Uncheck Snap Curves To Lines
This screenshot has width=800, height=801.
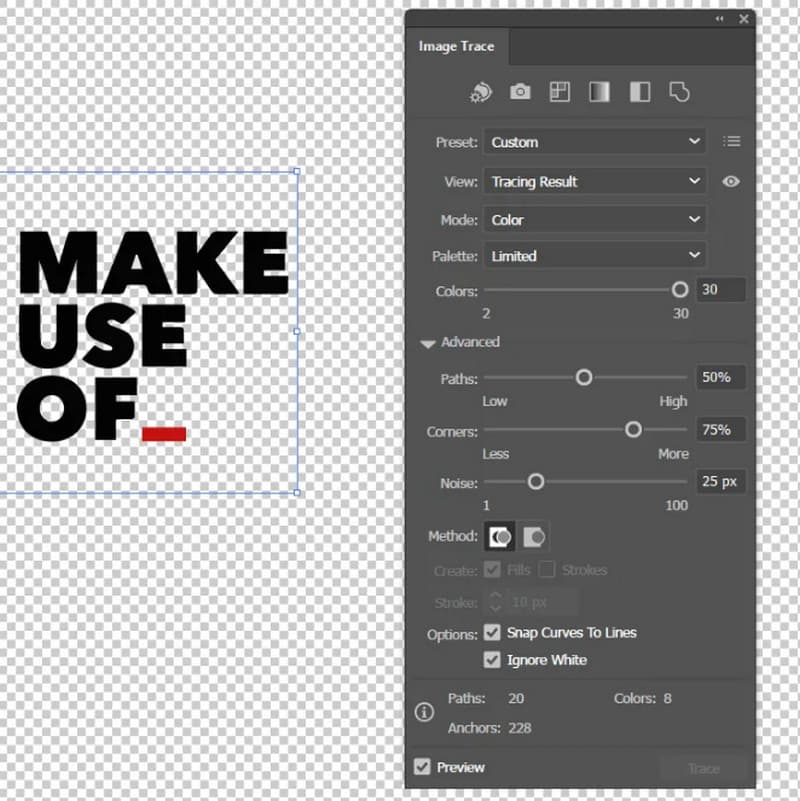coord(492,632)
